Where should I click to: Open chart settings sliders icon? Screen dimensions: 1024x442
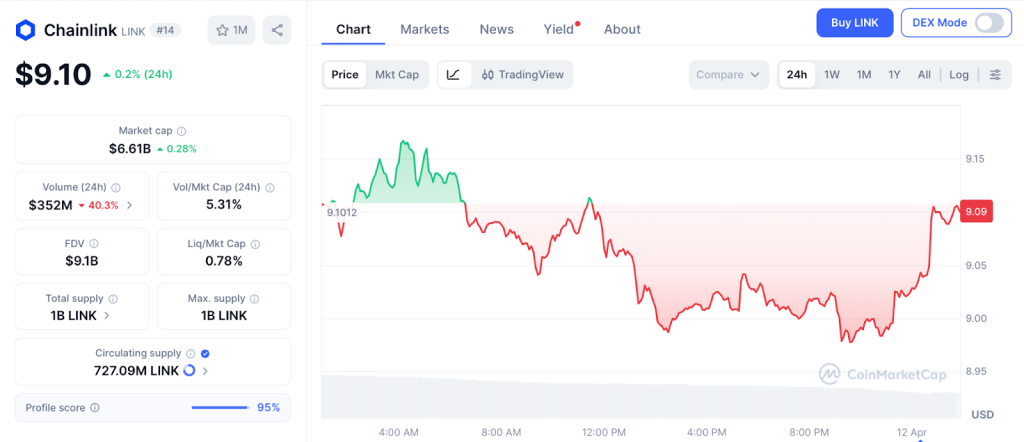(994, 75)
